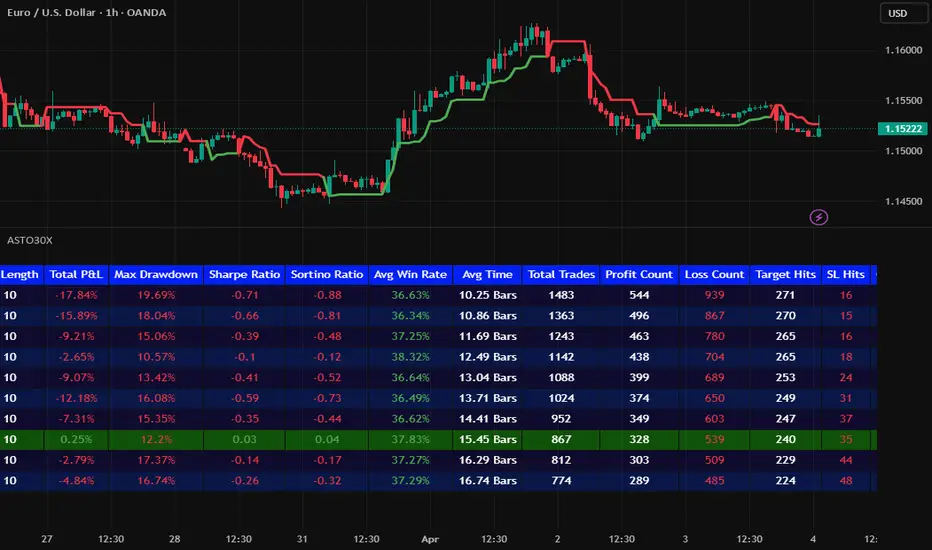Click the Avg Time column header
This screenshot has width=932, height=550.
pyautogui.click(x=487, y=275)
